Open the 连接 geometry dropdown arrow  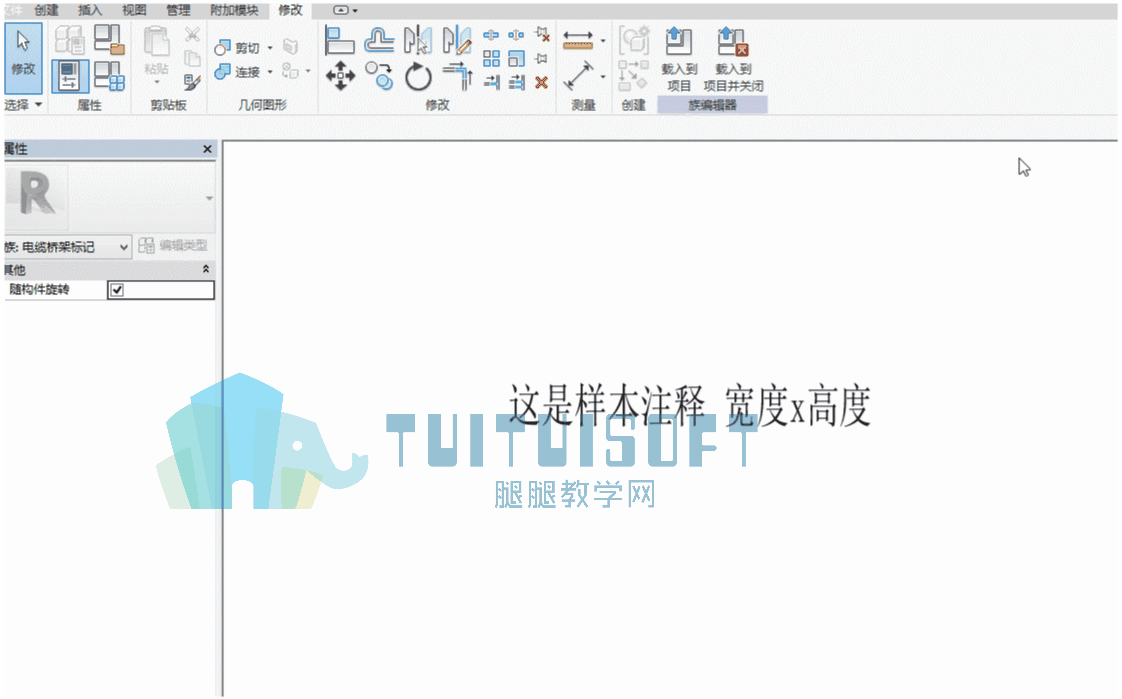coord(270,72)
